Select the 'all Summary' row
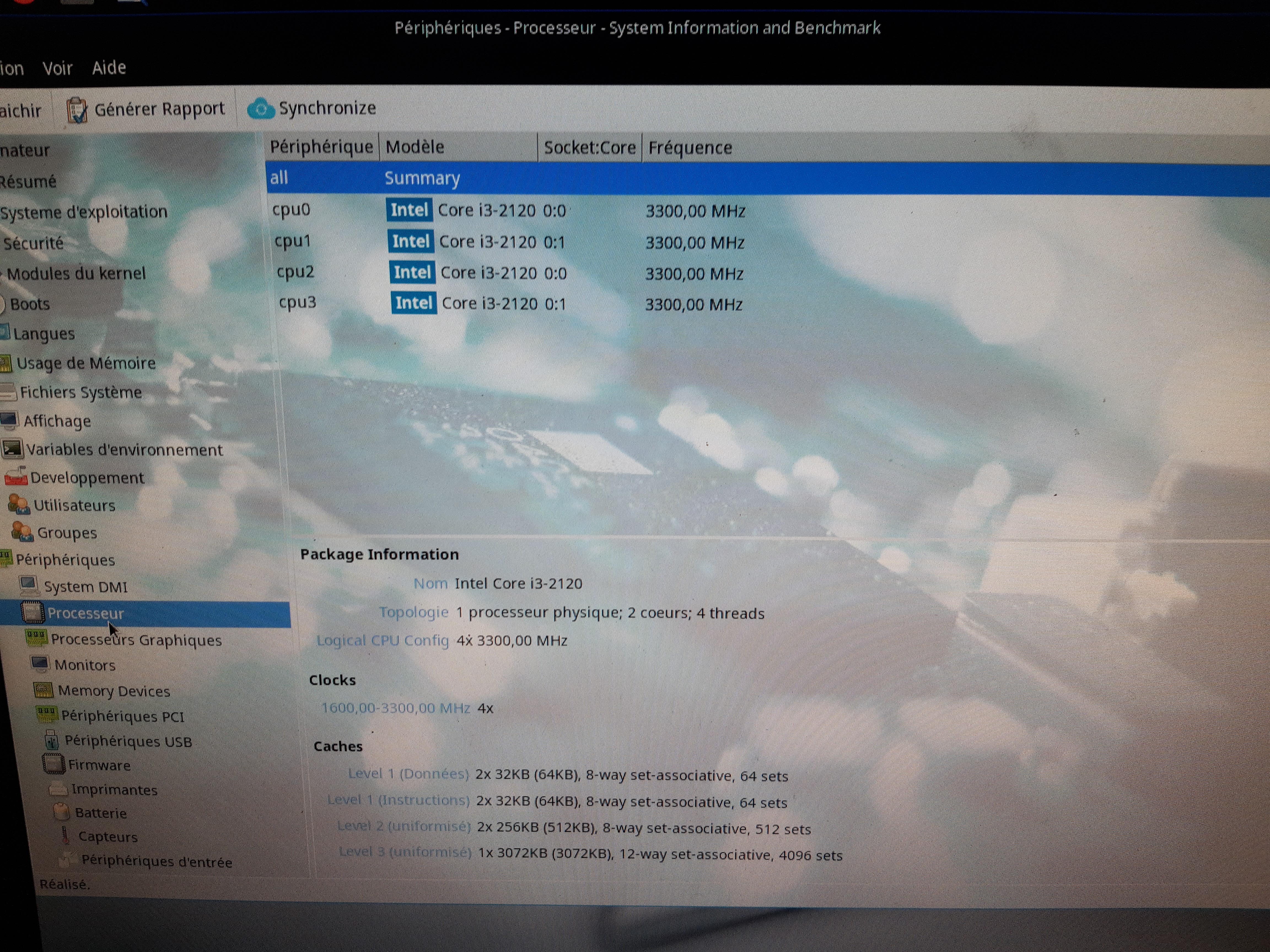Image resolution: width=1270 pixels, height=952 pixels. pyautogui.click(x=768, y=179)
